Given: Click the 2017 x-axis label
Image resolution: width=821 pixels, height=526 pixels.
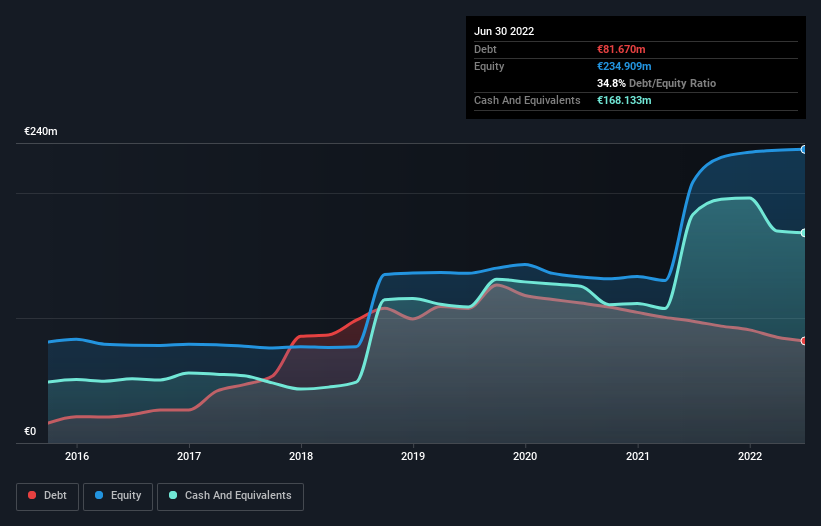Looking at the screenshot, I should [189, 456].
